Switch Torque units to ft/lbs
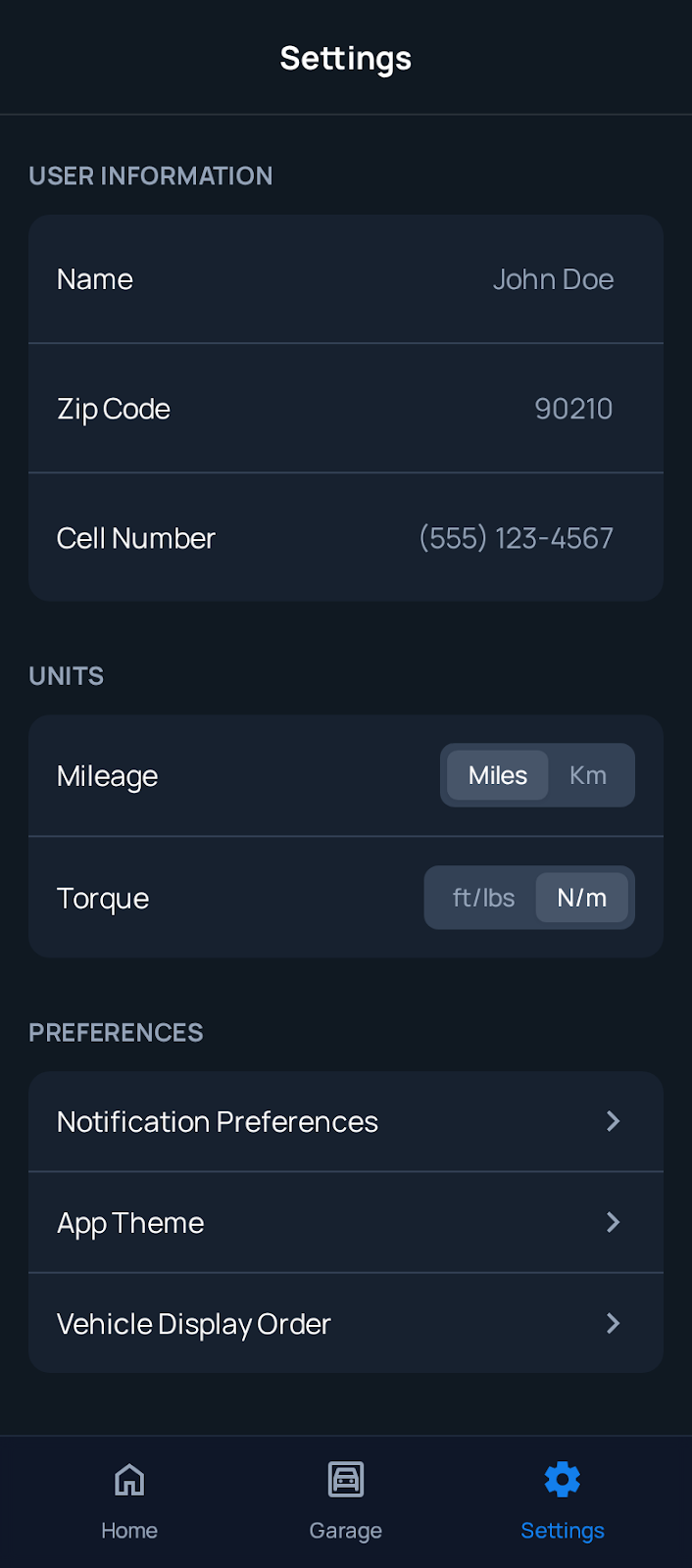The image size is (692, 1568). (481, 897)
